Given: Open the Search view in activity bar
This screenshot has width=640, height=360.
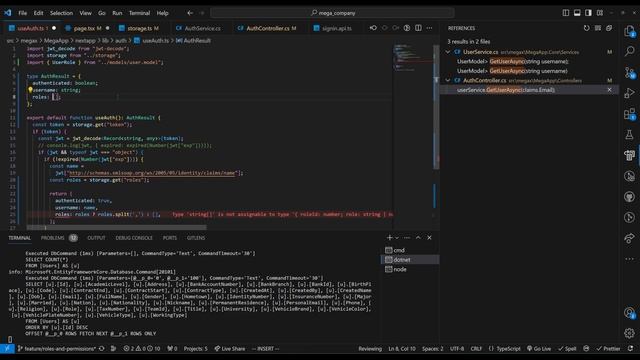Looking at the screenshot, I should coord(629,51).
